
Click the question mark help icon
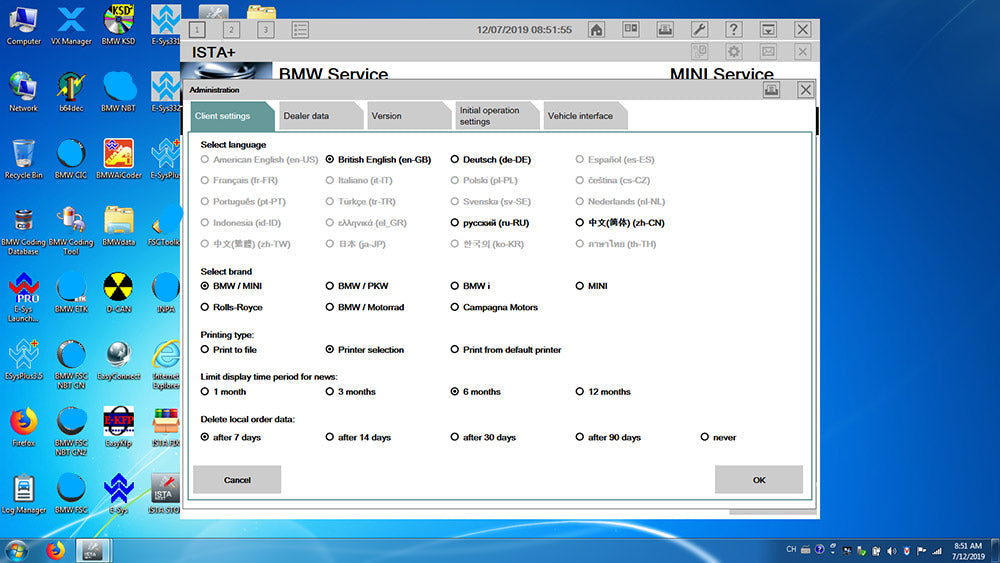733,30
